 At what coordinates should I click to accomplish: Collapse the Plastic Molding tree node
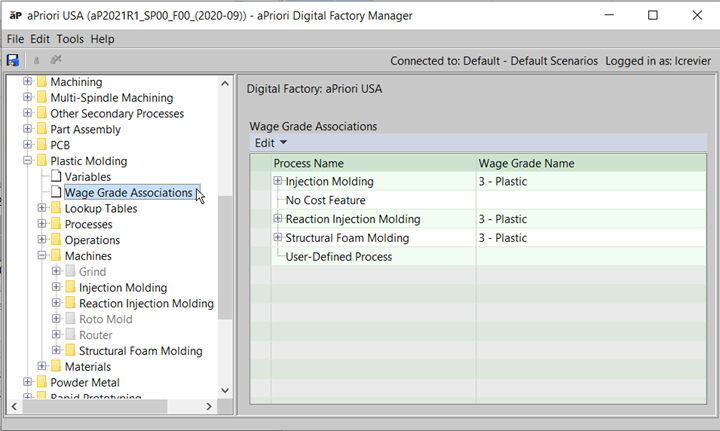pos(28,161)
